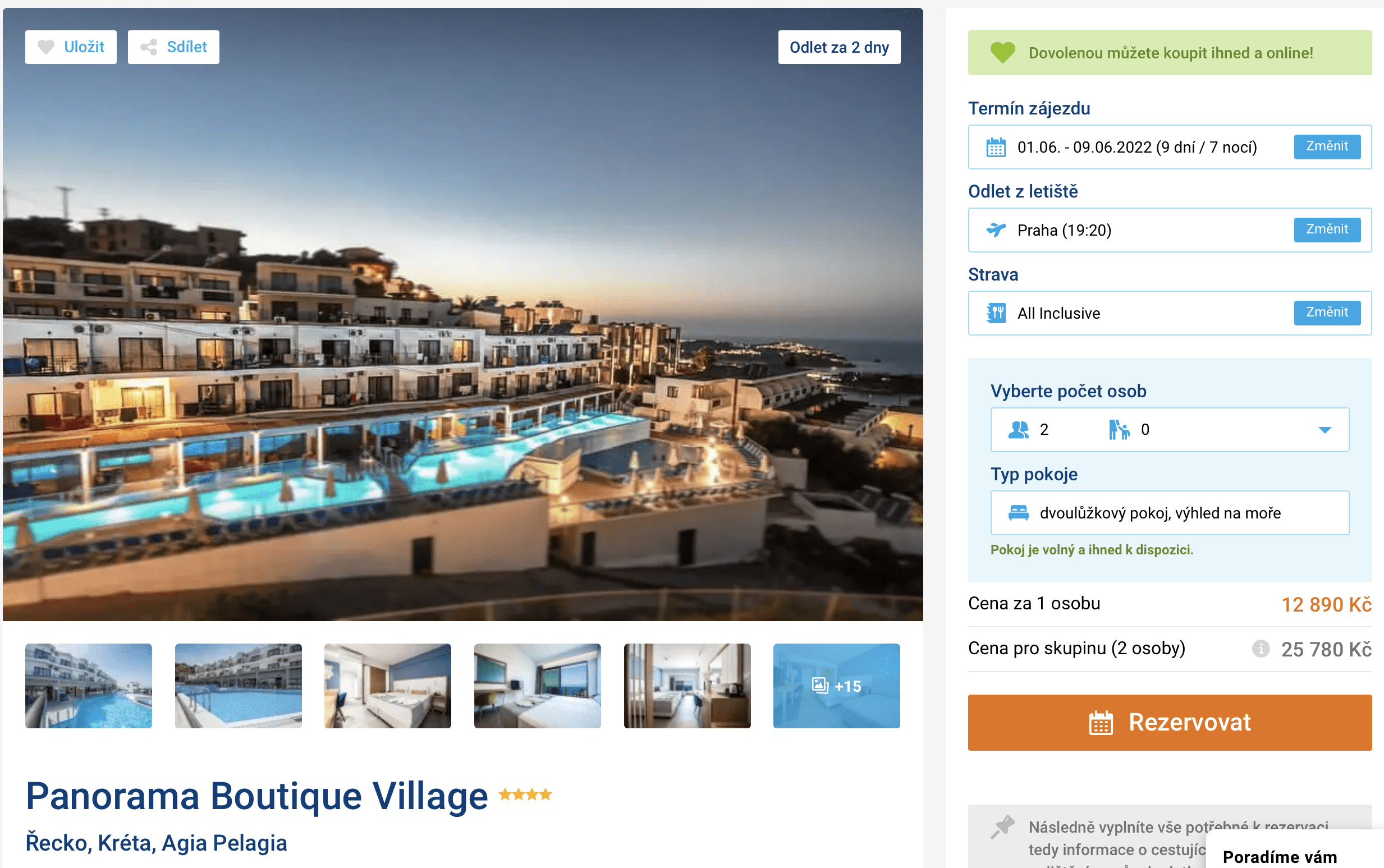
Task: Change the meal plan with Změnit
Action: pos(1327,313)
